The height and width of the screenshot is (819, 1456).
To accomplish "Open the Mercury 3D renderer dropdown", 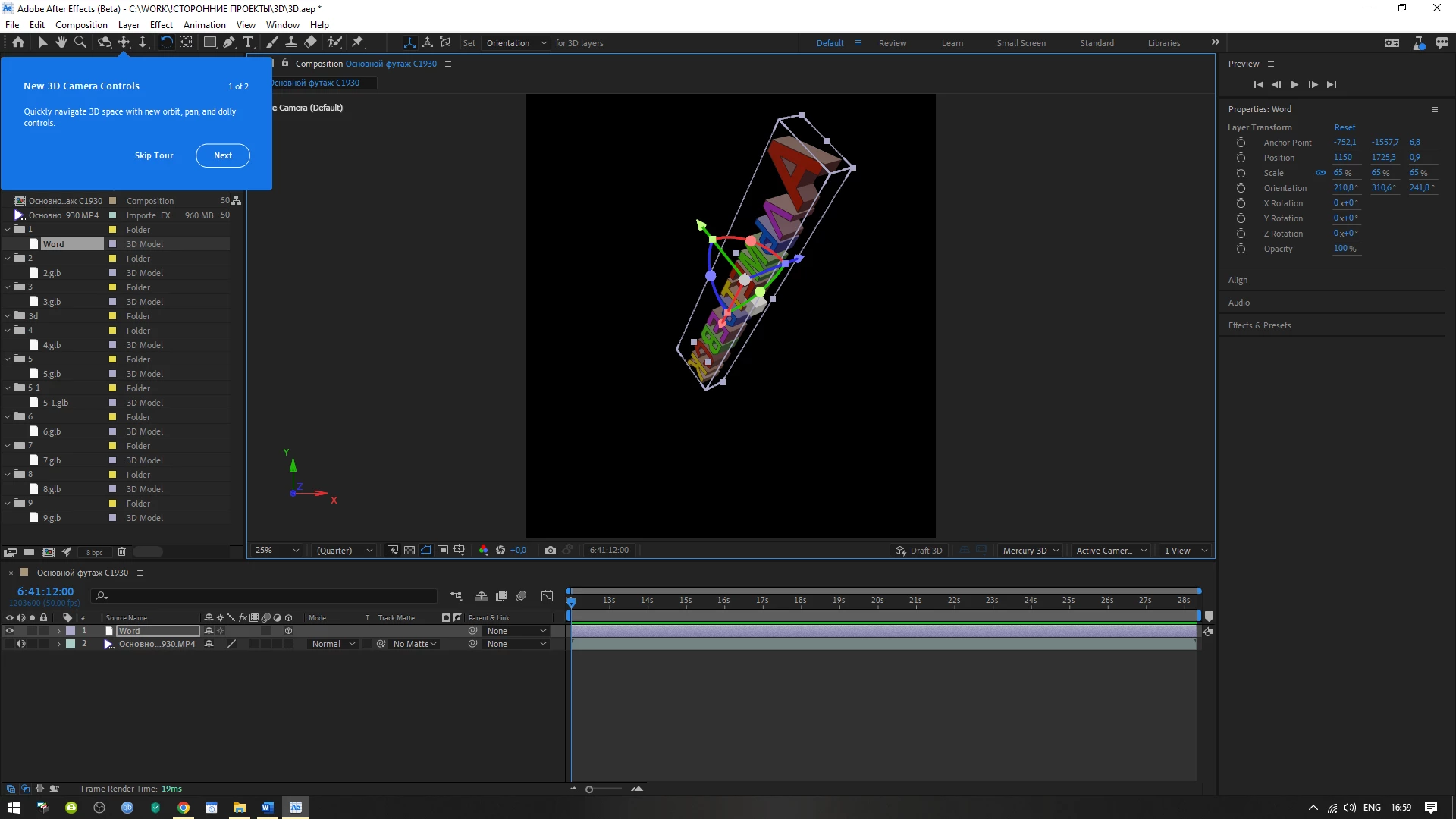I will pyautogui.click(x=1031, y=551).
